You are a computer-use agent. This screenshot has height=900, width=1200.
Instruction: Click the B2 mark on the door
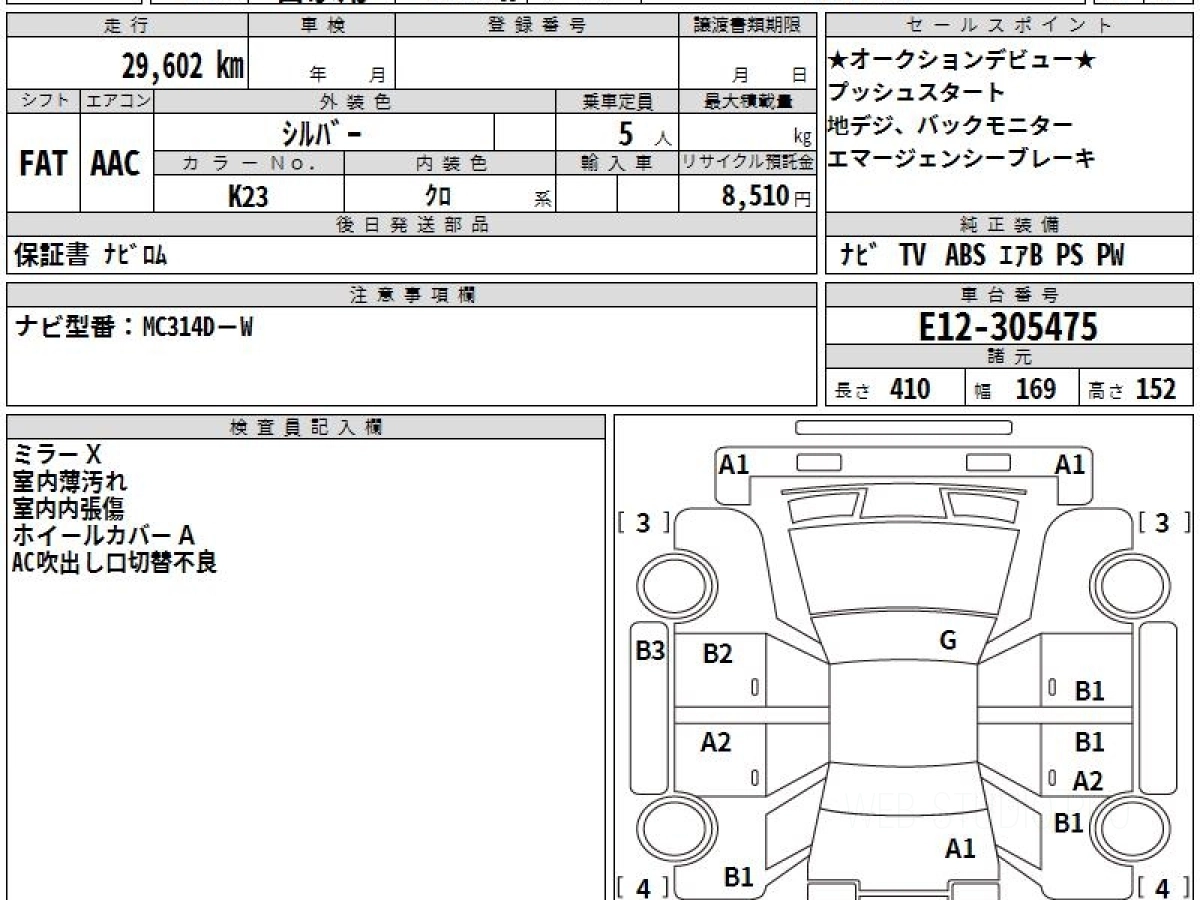717,654
